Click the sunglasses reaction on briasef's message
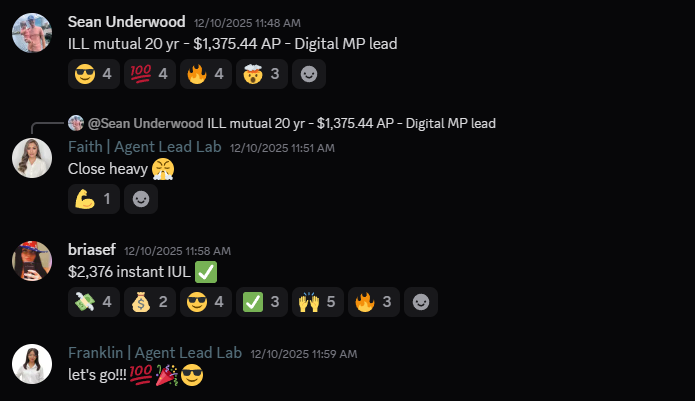 click(x=206, y=302)
